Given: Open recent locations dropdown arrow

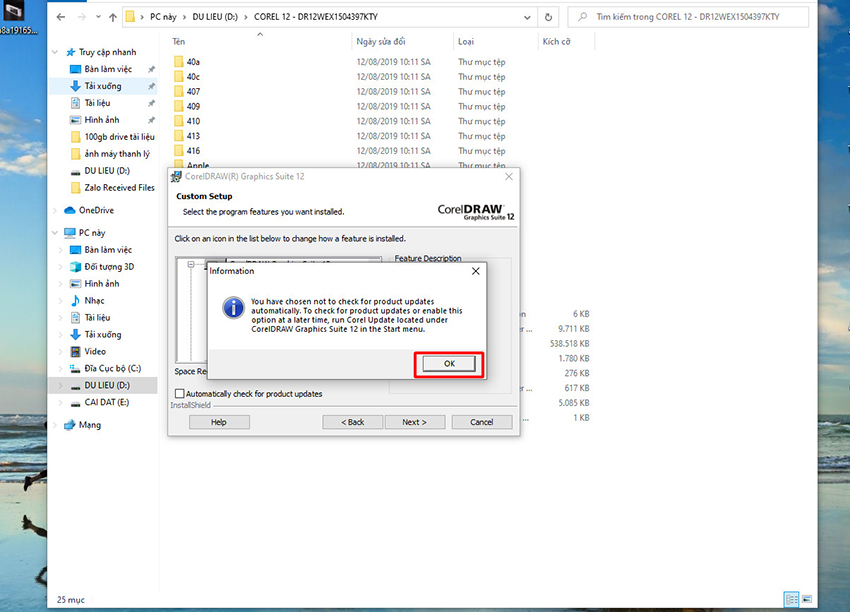Looking at the screenshot, I should pyautogui.click(x=98, y=17).
